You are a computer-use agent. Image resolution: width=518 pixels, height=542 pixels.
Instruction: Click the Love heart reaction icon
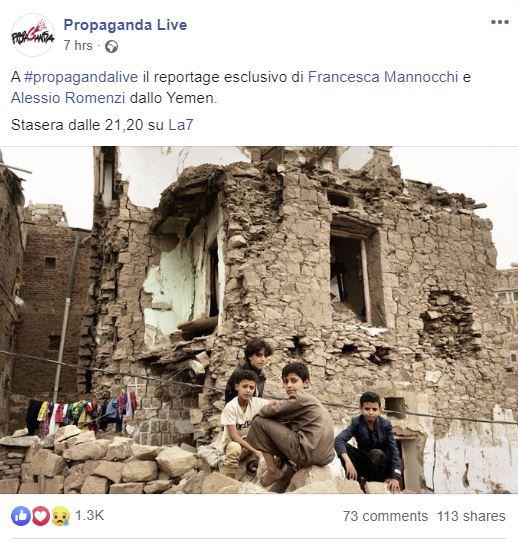41,516
